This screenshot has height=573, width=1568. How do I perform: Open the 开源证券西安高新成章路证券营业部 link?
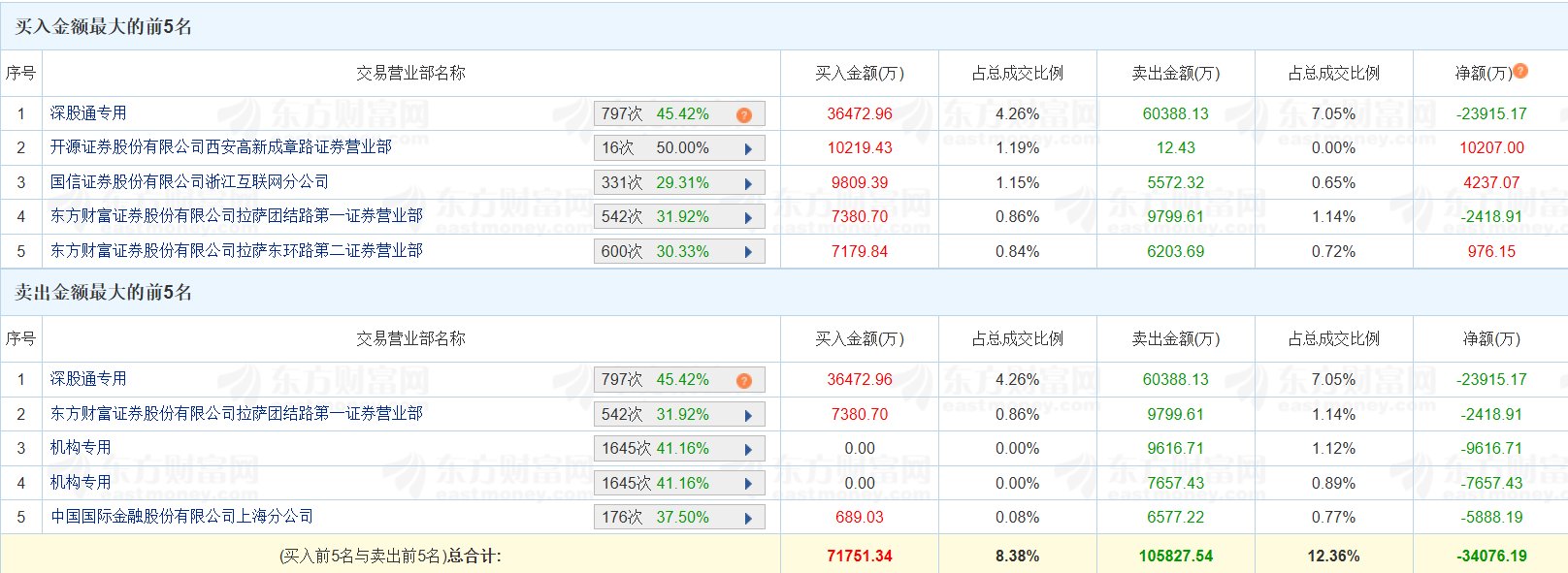pos(220,147)
